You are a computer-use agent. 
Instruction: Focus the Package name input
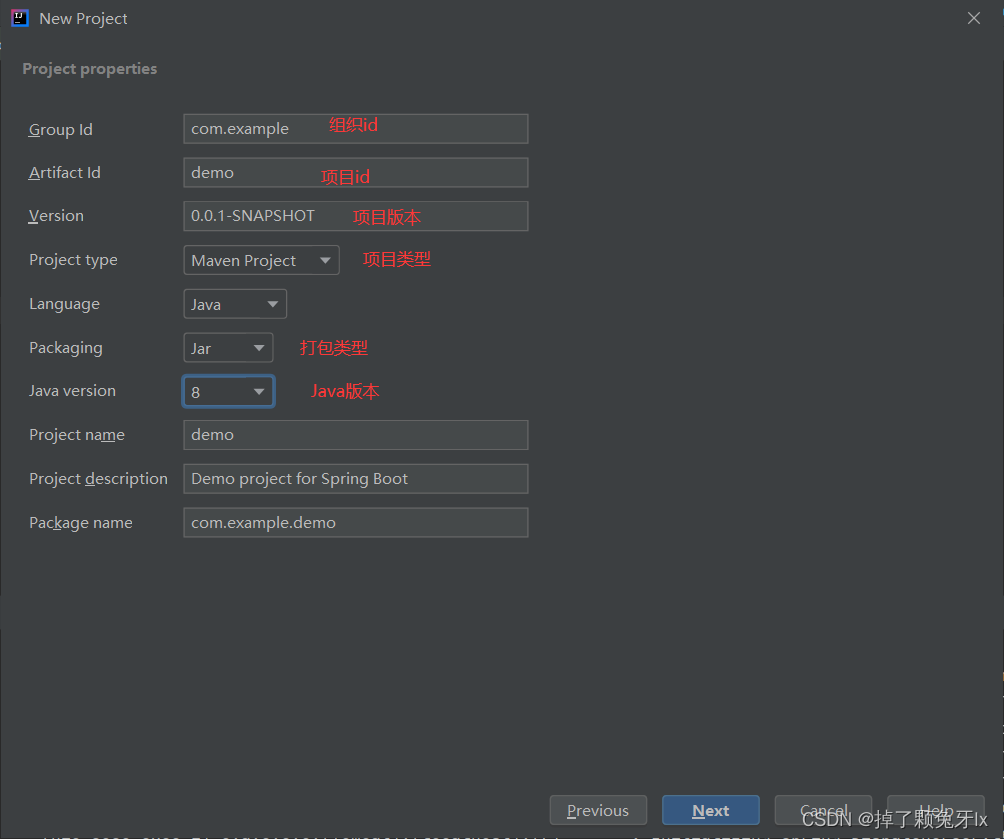(355, 523)
